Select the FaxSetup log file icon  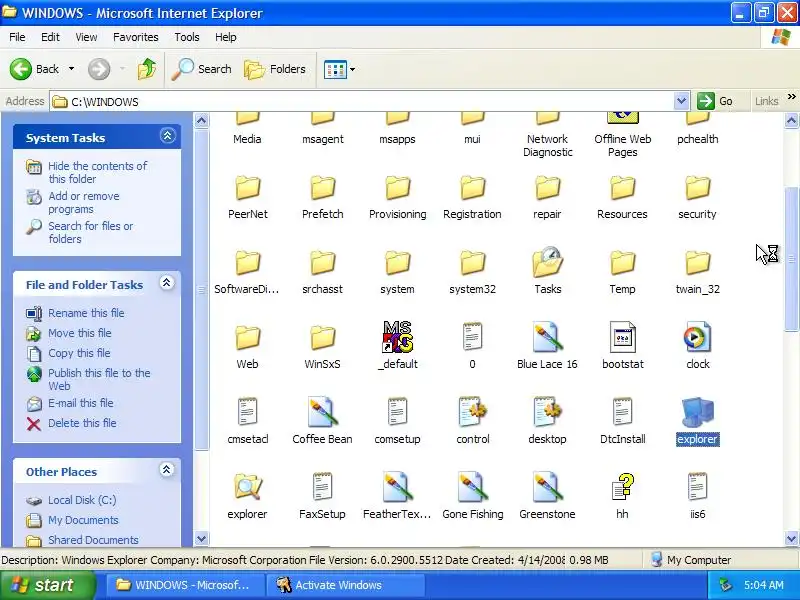pos(322,487)
